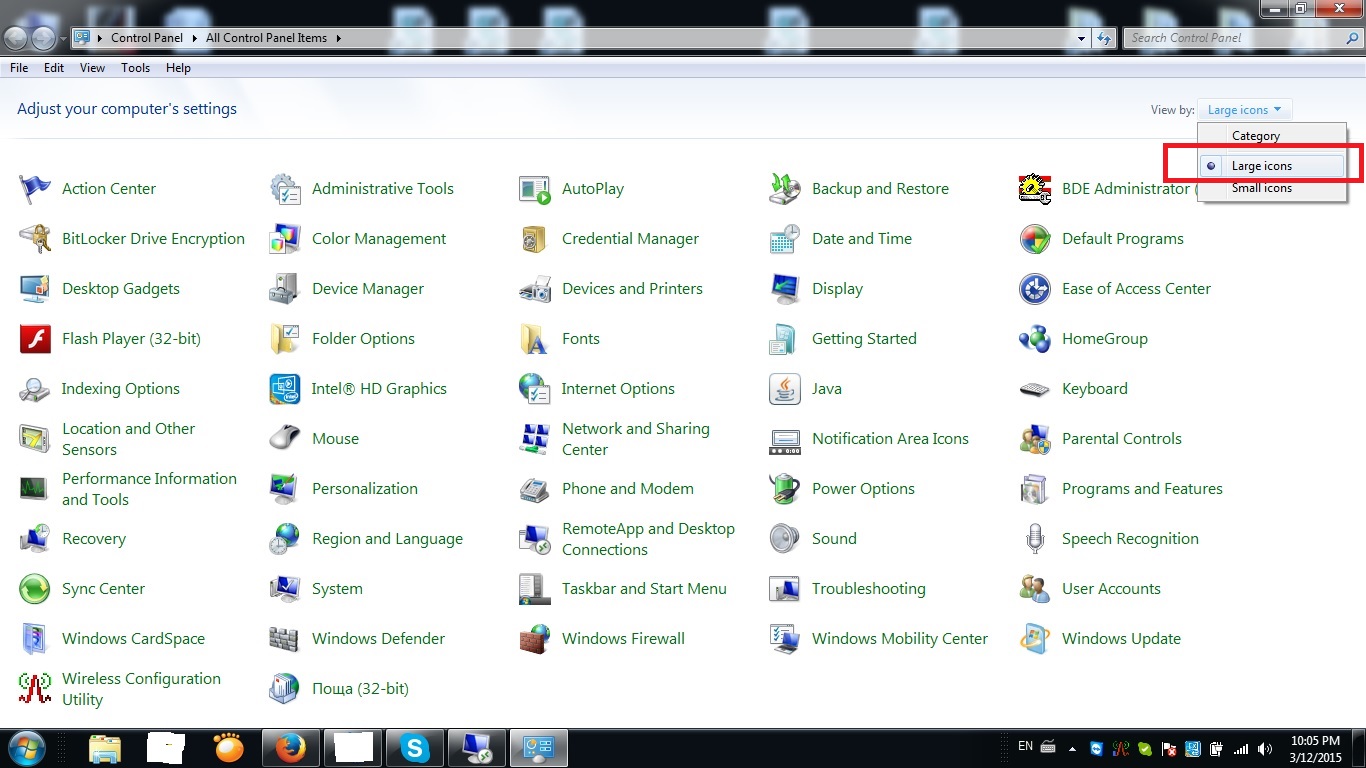Open the Backup and Restore icon
Screen dimensions: 1366x768
coord(785,189)
